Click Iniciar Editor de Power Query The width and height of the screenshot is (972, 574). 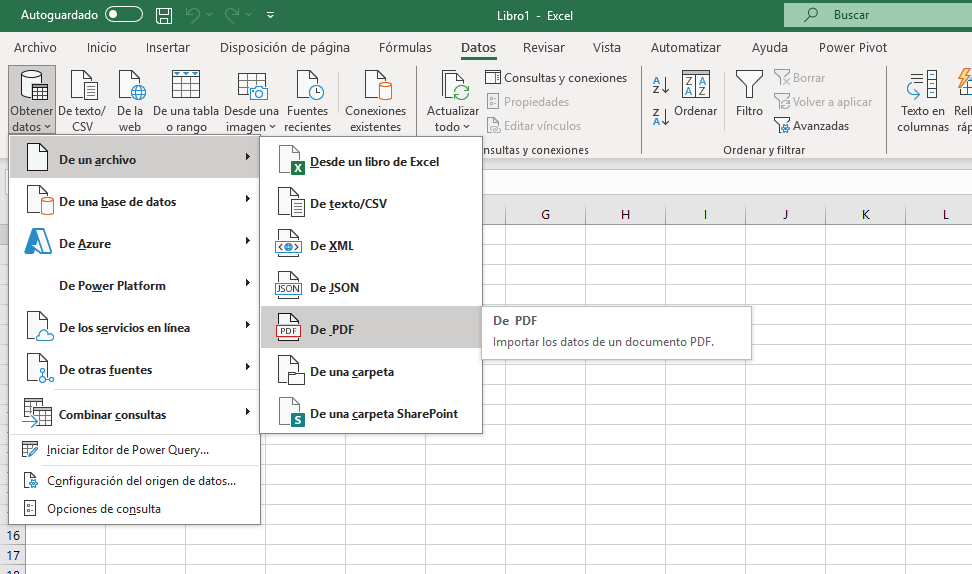point(127,450)
